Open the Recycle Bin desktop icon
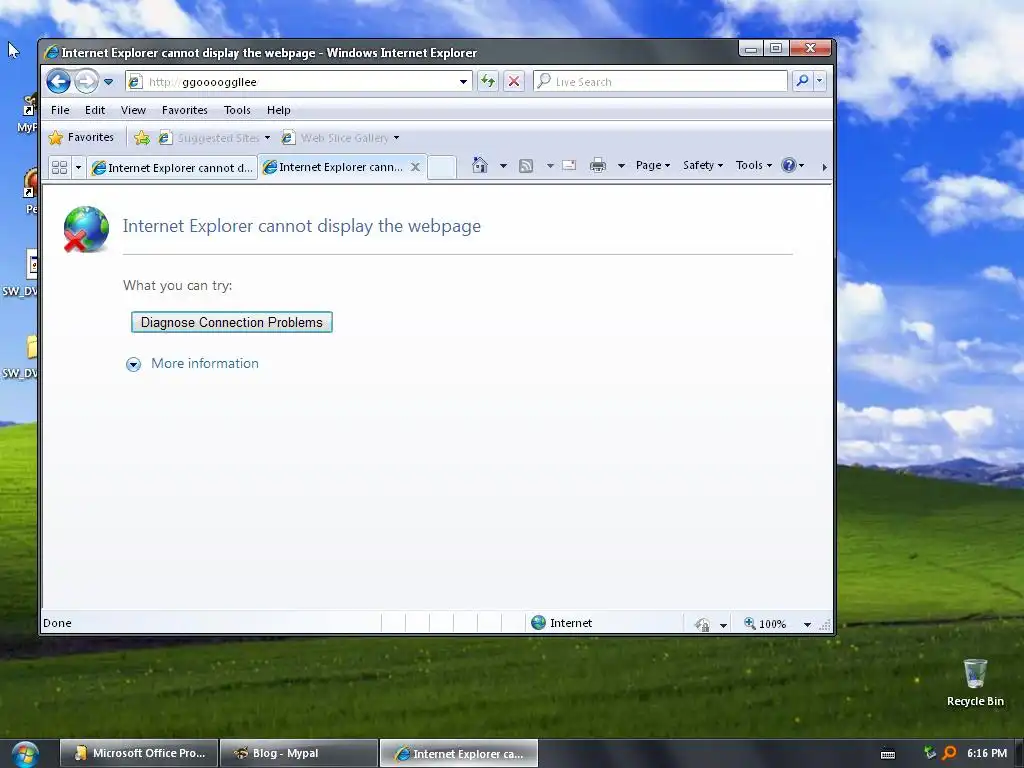 (x=975, y=682)
